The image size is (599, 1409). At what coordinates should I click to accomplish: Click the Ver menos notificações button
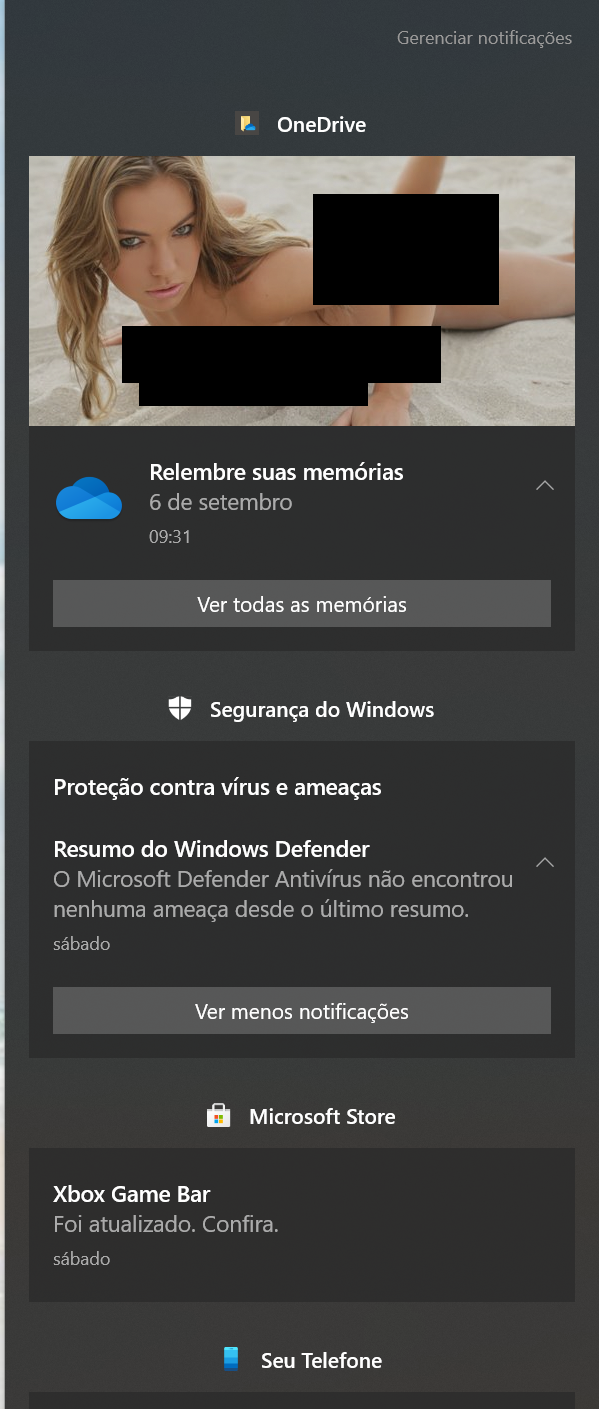[302, 1011]
